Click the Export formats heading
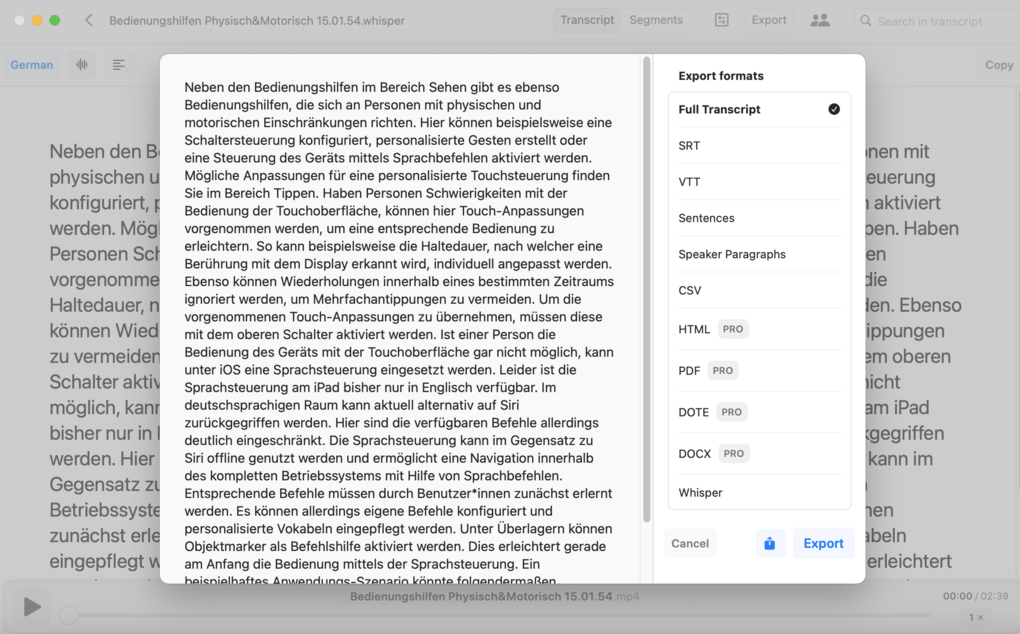This screenshot has width=1020, height=634. pyautogui.click(x=721, y=76)
